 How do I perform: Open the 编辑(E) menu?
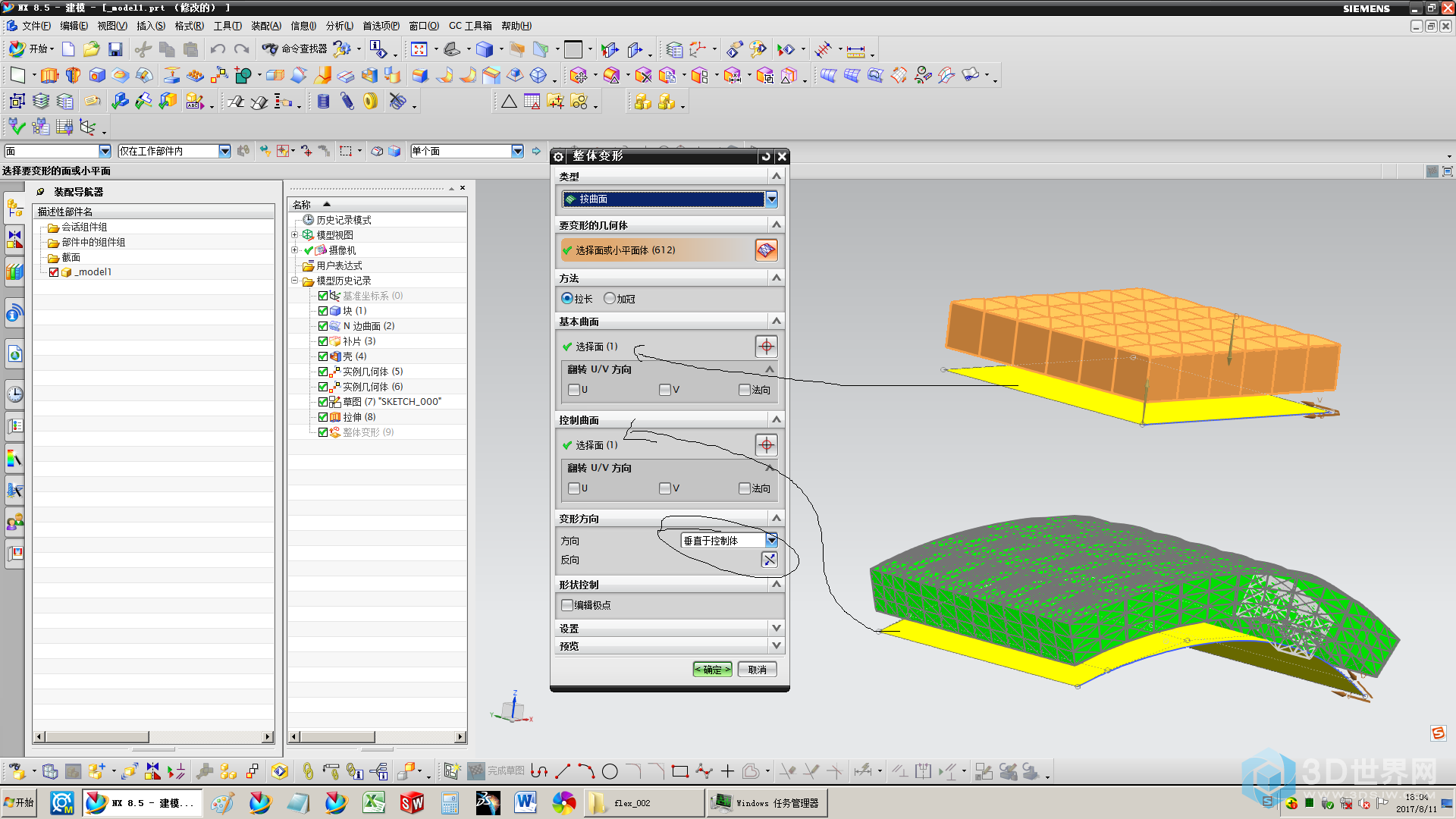click(x=74, y=26)
